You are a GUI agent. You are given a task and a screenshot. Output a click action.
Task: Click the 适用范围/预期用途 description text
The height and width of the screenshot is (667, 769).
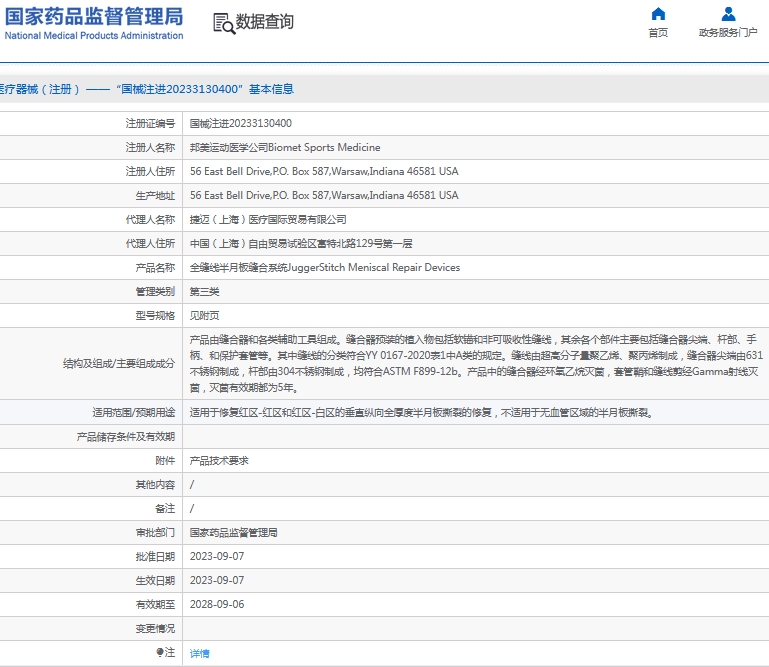(x=422, y=412)
